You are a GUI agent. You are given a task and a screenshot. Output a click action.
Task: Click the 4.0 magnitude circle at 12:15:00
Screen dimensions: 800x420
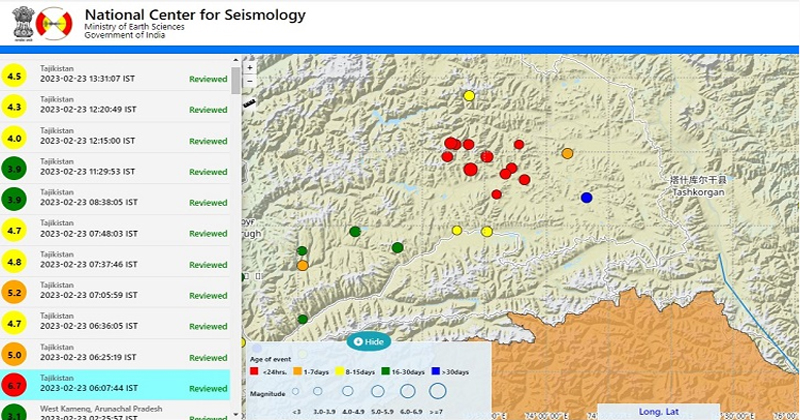pyautogui.click(x=14, y=138)
